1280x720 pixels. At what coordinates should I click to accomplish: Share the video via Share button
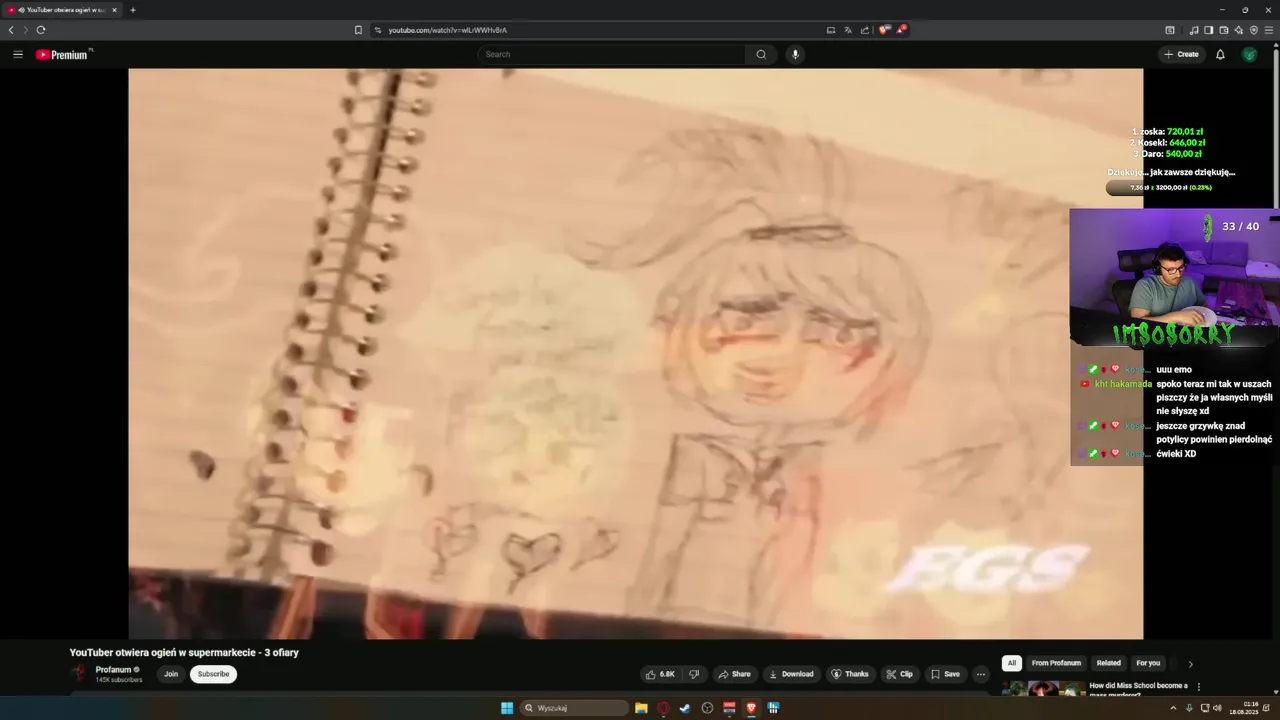(x=734, y=674)
